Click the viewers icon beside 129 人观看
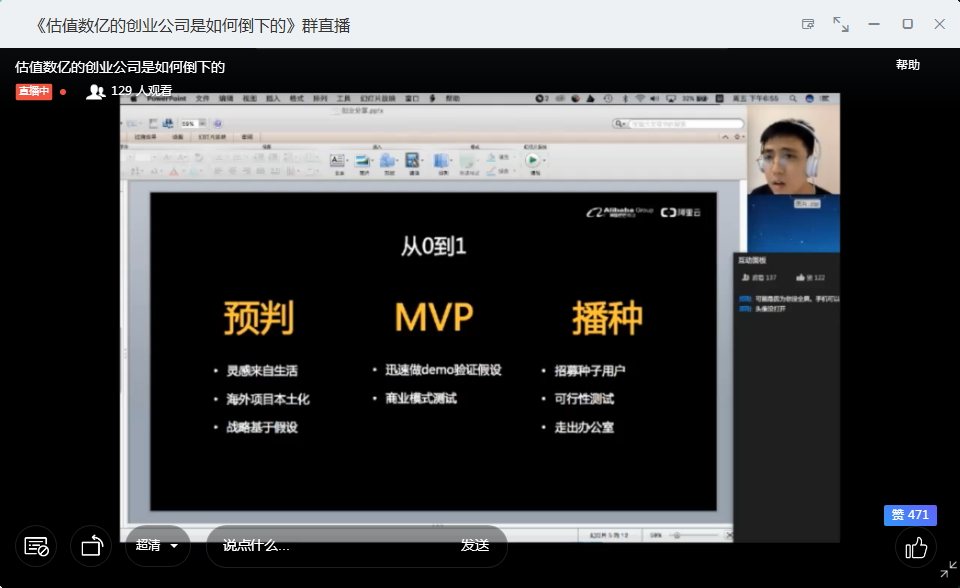 click(x=96, y=91)
